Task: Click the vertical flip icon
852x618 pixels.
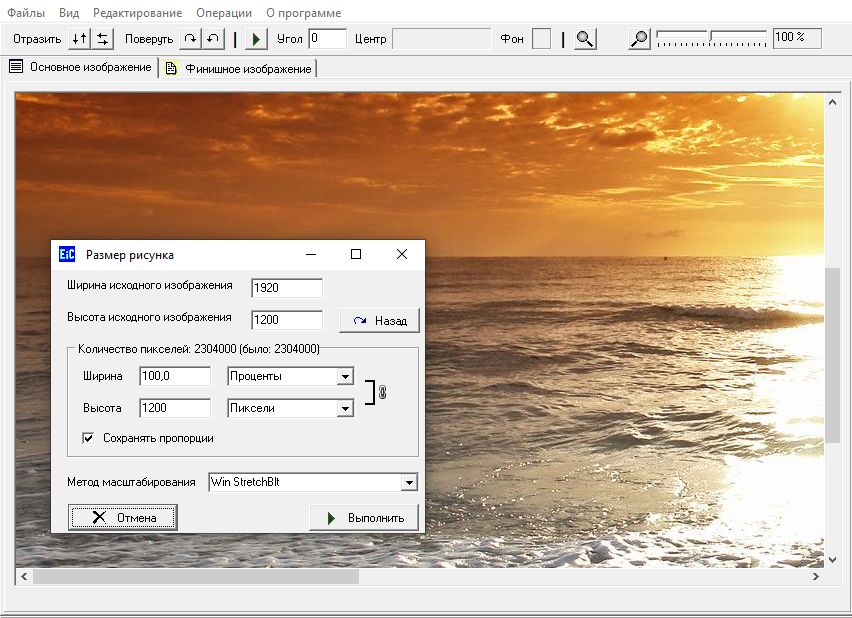Action: (79, 39)
